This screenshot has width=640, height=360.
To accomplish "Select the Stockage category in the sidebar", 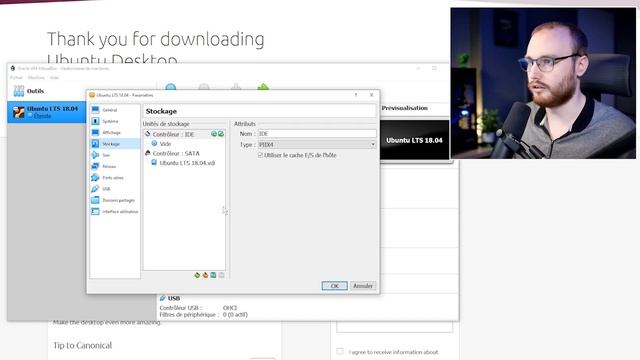I will tap(115, 144).
